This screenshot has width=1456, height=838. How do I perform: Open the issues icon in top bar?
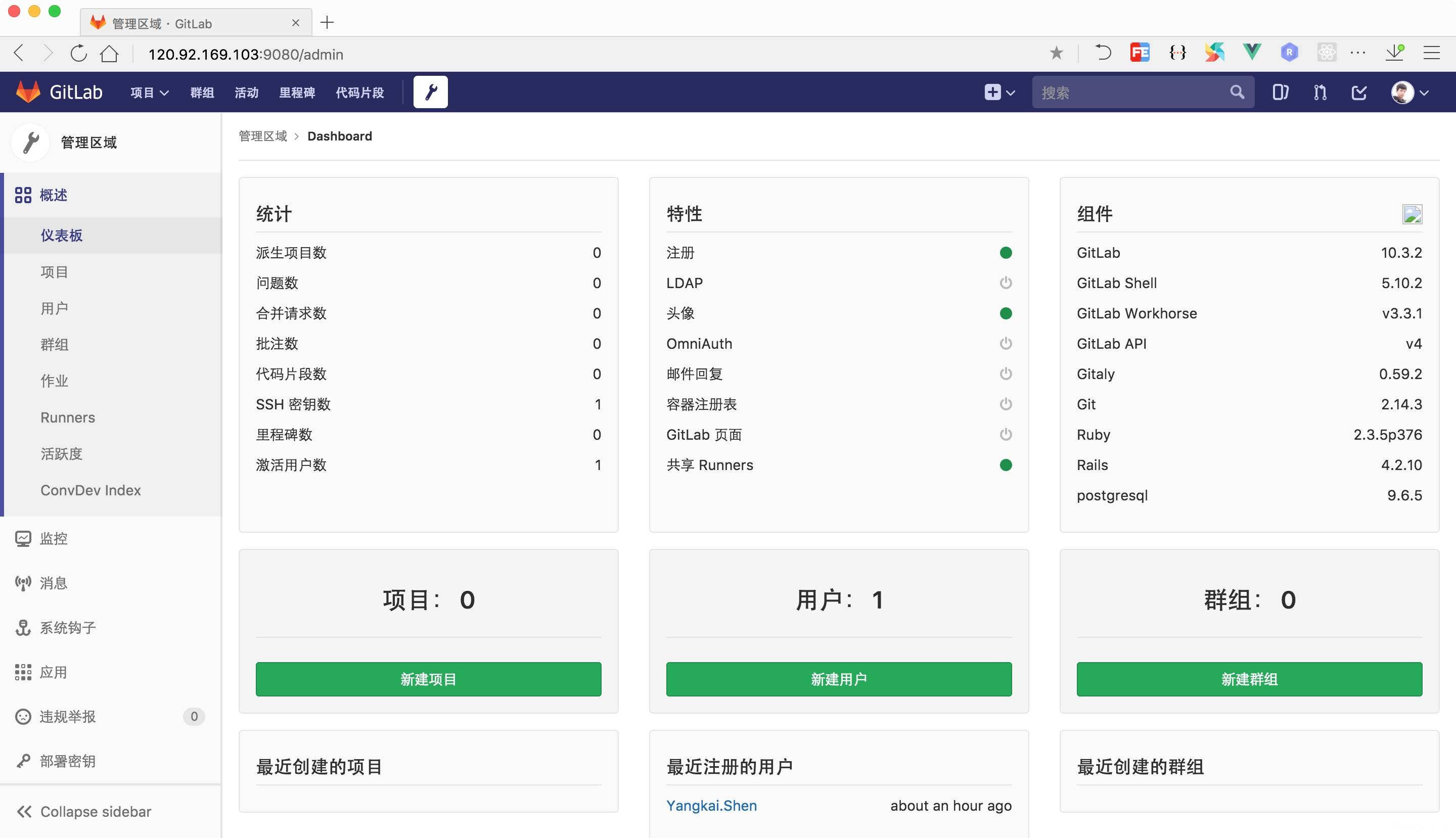click(x=1280, y=92)
